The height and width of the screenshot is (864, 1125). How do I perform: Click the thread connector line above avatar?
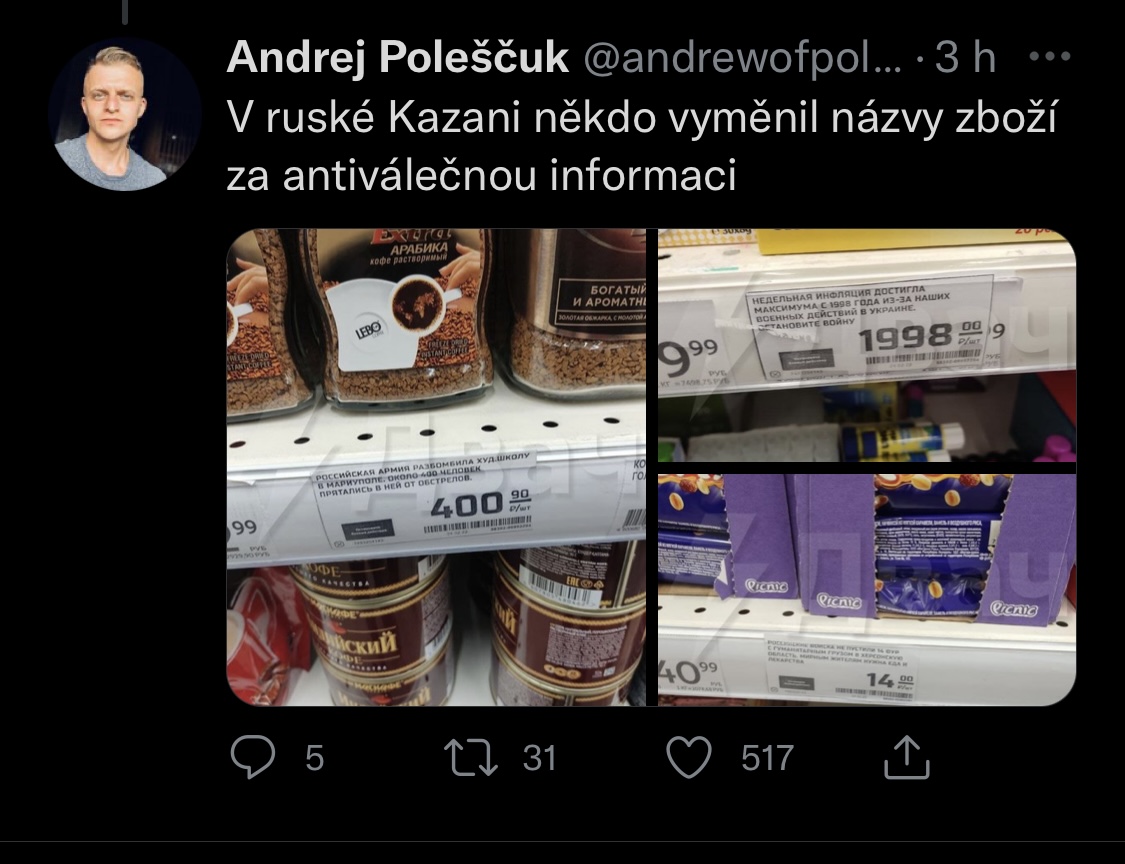click(x=125, y=12)
